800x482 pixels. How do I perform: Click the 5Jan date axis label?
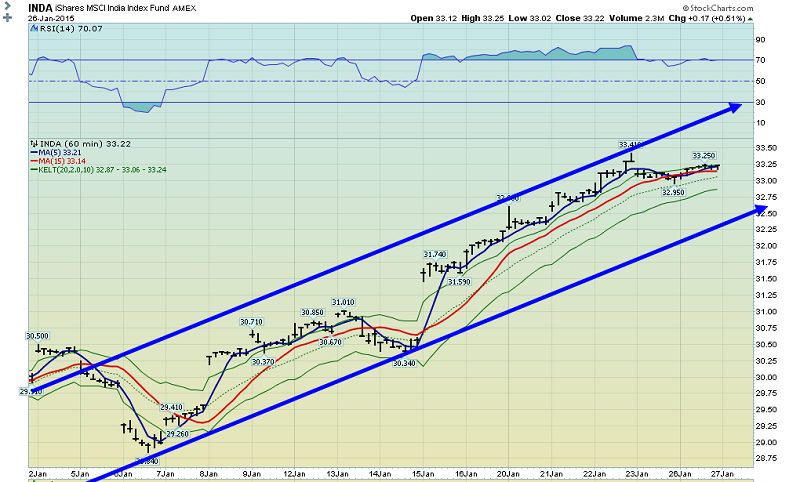point(80,474)
